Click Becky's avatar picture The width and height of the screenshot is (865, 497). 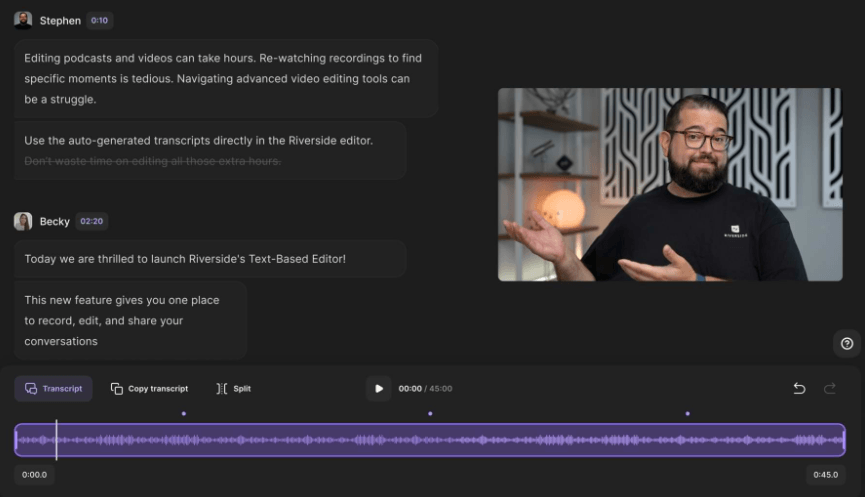pyautogui.click(x=23, y=221)
